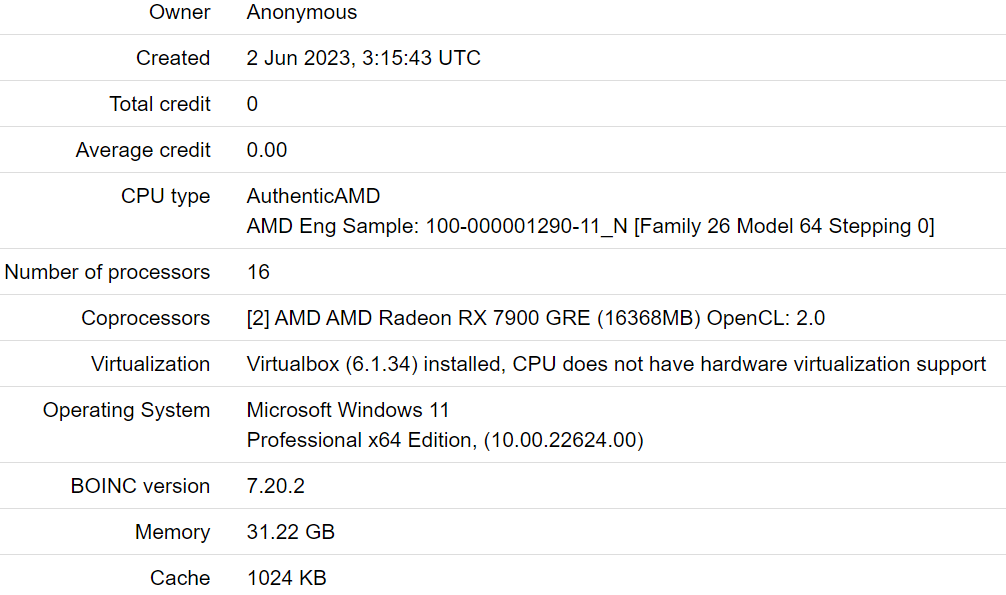Click the BOINC version value 7.20.2

[x=275, y=486]
